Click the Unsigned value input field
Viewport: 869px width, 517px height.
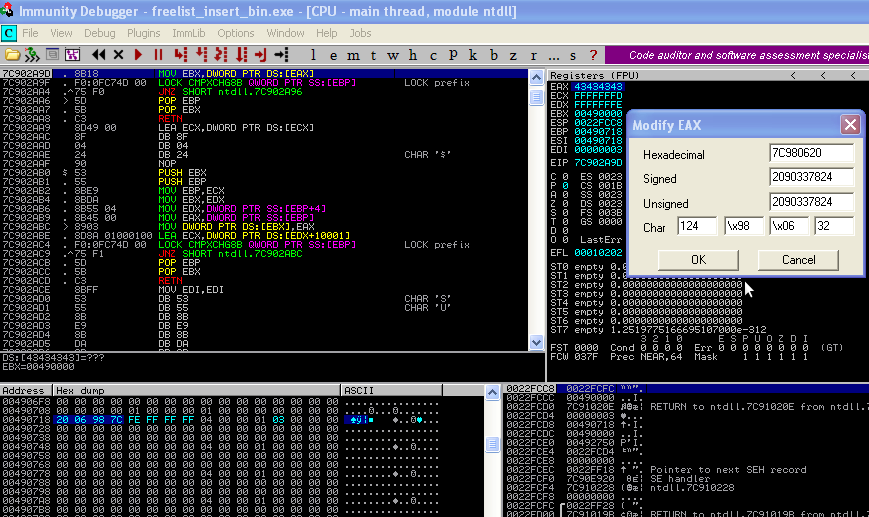811,202
